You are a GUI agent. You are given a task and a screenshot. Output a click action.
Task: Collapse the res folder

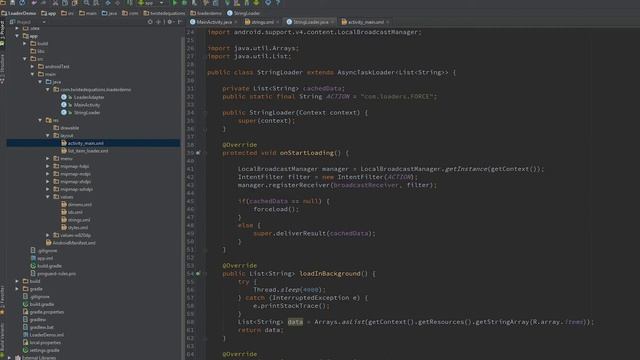tap(40, 120)
